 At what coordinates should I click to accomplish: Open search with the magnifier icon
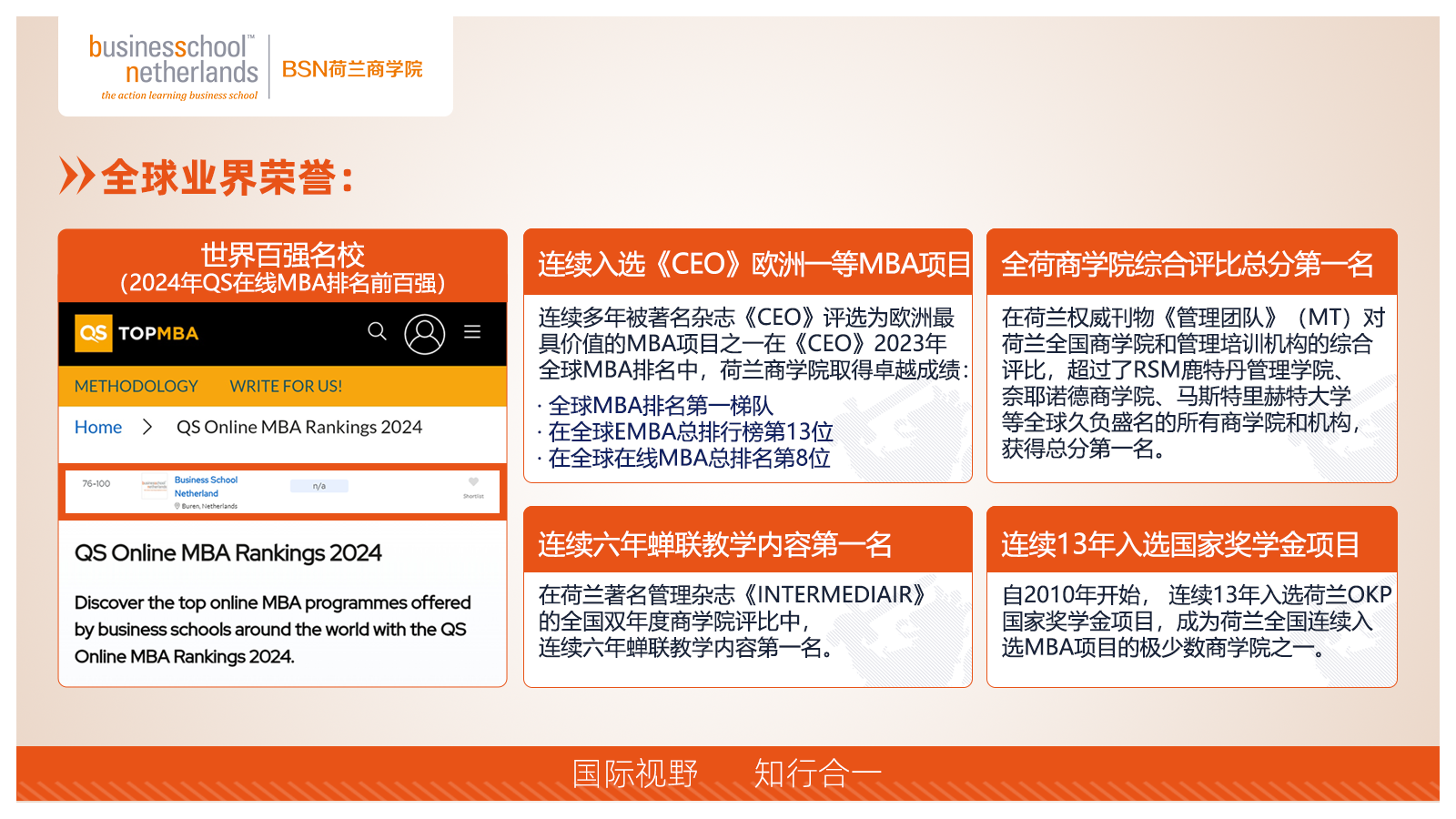[x=377, y=331]
